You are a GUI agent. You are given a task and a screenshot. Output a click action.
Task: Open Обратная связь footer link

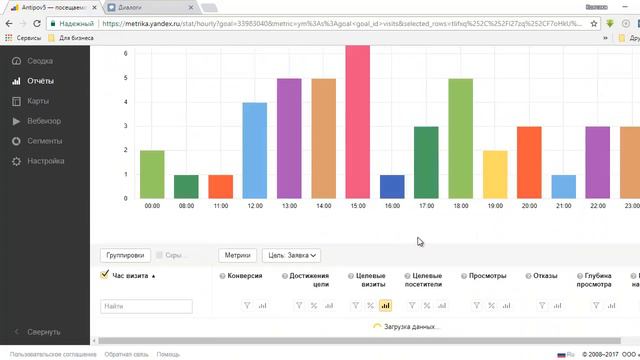[127, 354]
